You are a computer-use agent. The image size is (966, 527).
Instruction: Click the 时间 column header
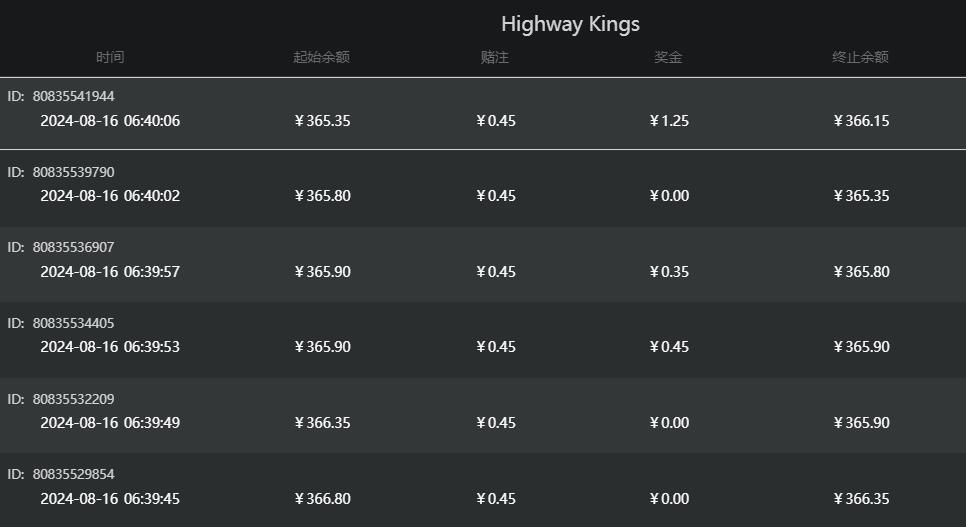tap(110, 58)
